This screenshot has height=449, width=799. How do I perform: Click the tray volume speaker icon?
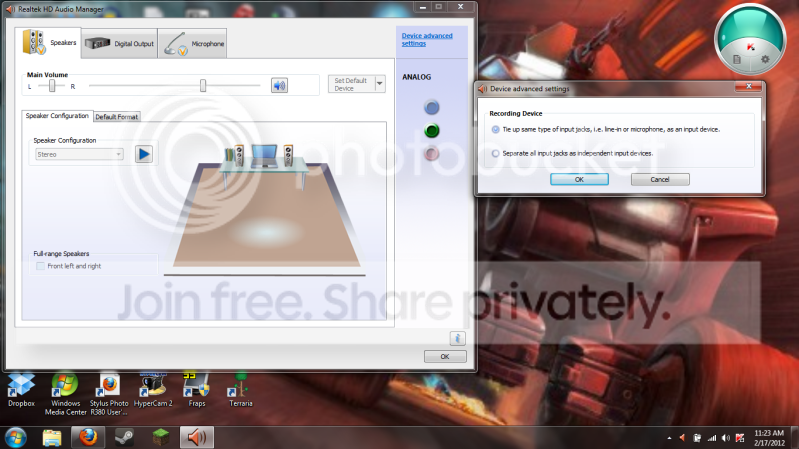point(726,438)
